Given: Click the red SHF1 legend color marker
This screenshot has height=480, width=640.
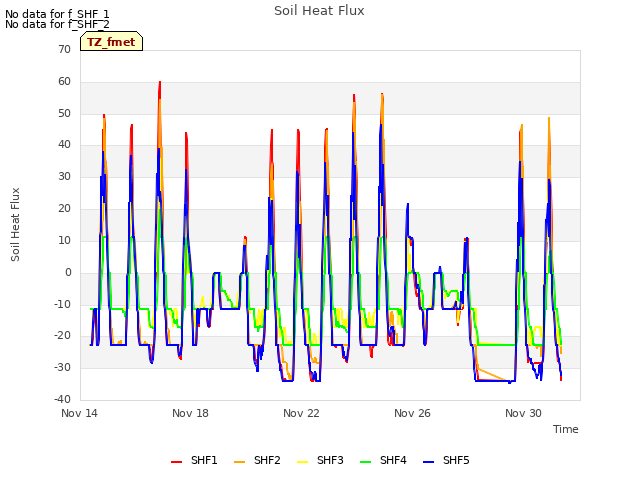Looking at the screenshot, I should pos(176,462).
